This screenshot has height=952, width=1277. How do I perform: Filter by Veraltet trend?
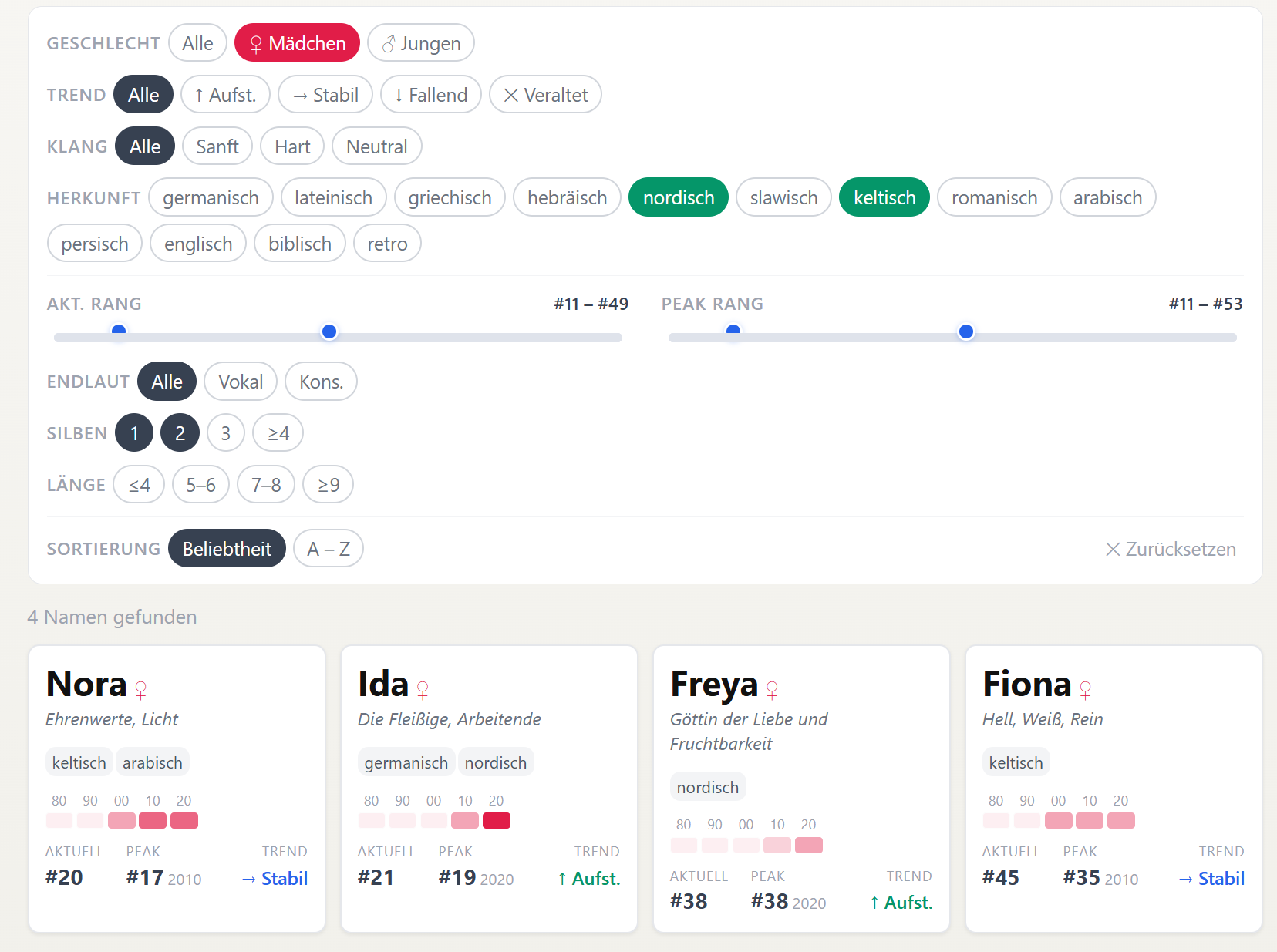[x=545, y=95]
